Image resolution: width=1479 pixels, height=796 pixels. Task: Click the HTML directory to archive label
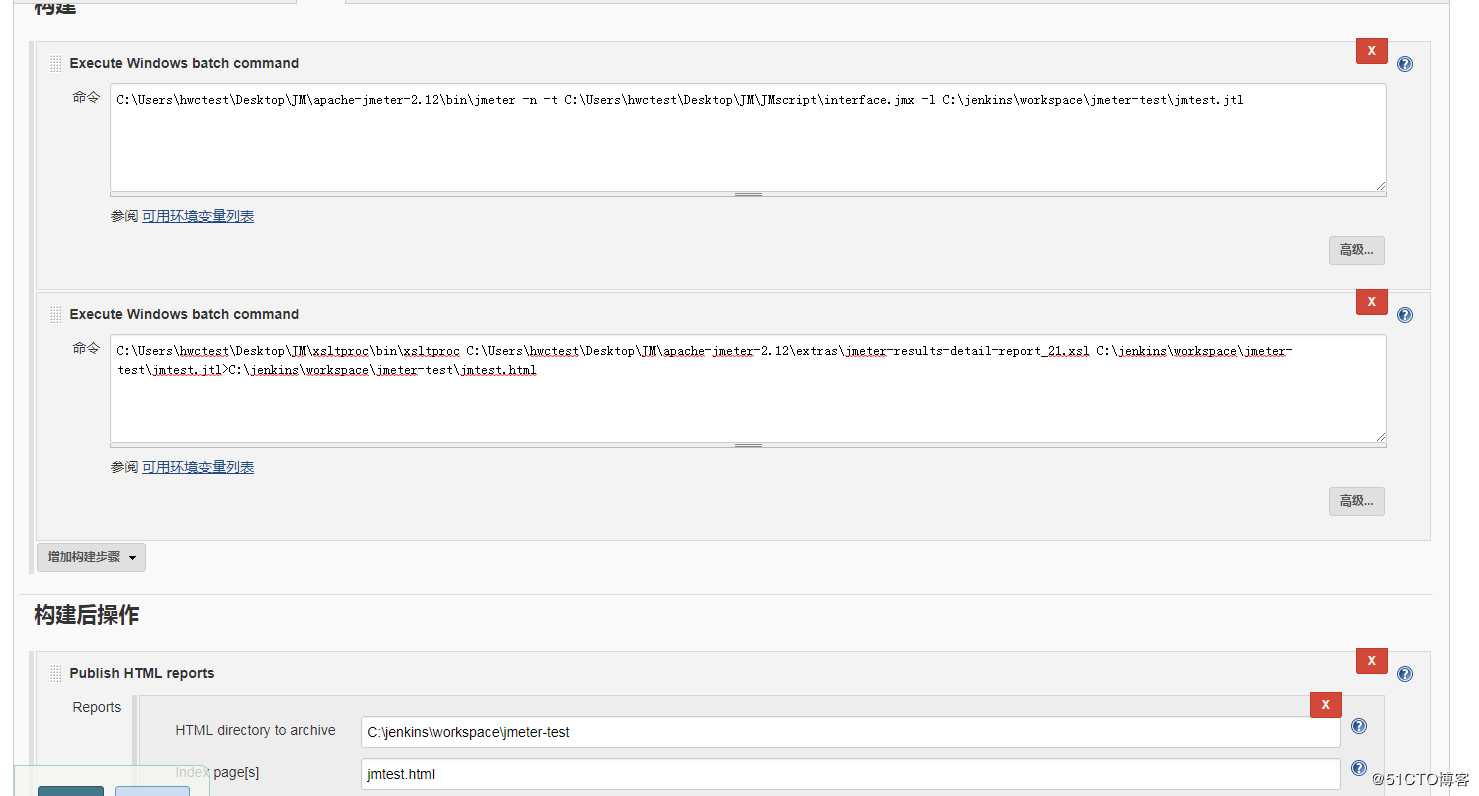tap(255, 730)
